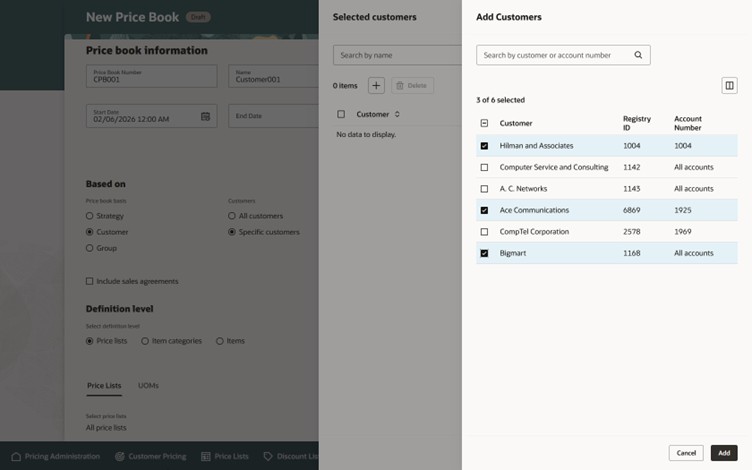
Task: Click the Account Number column header
Action: point(688,123)
